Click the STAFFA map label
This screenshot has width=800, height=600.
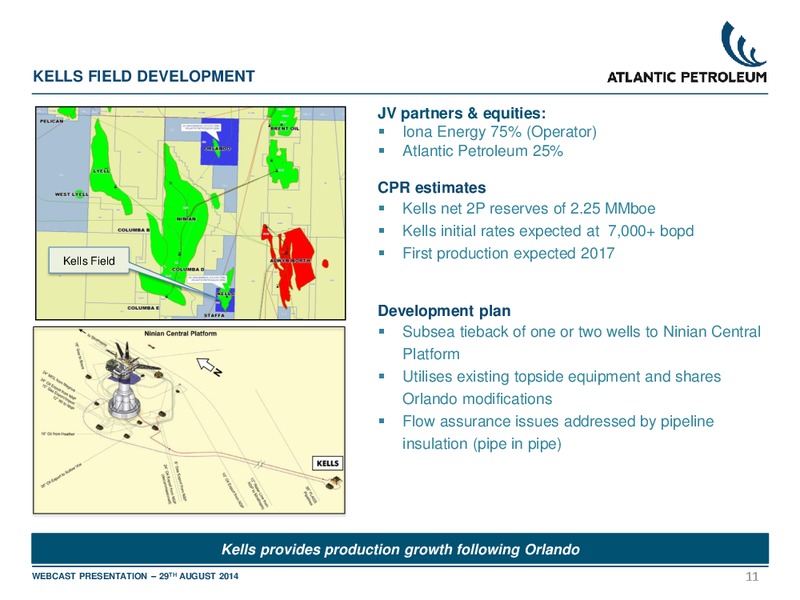214,315
